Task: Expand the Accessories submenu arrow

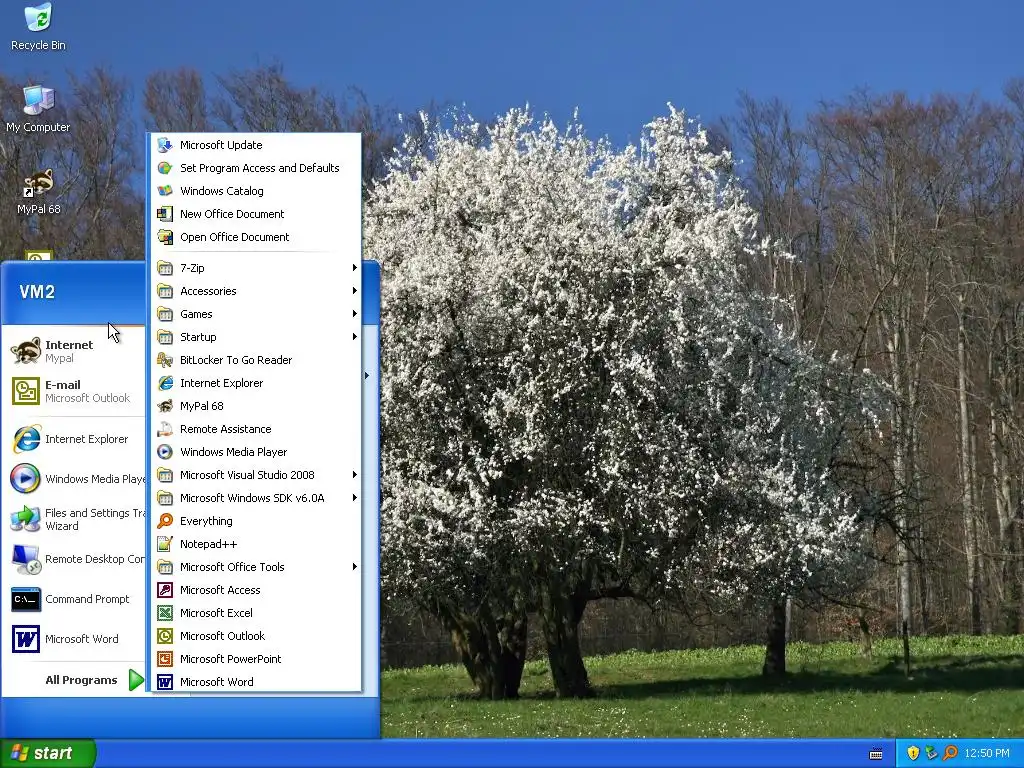Action: 354,291
